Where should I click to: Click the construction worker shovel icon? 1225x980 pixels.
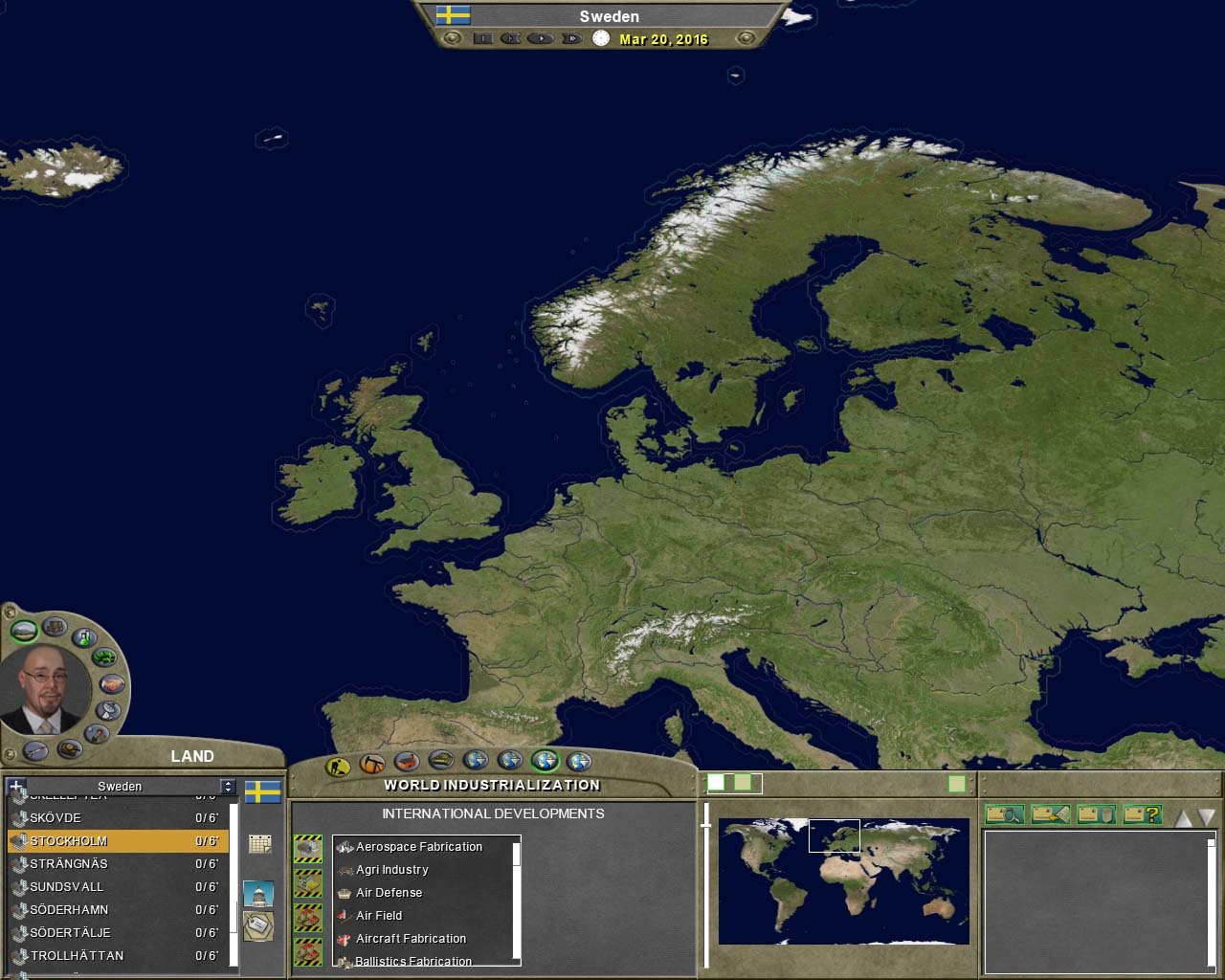point(338,766)
